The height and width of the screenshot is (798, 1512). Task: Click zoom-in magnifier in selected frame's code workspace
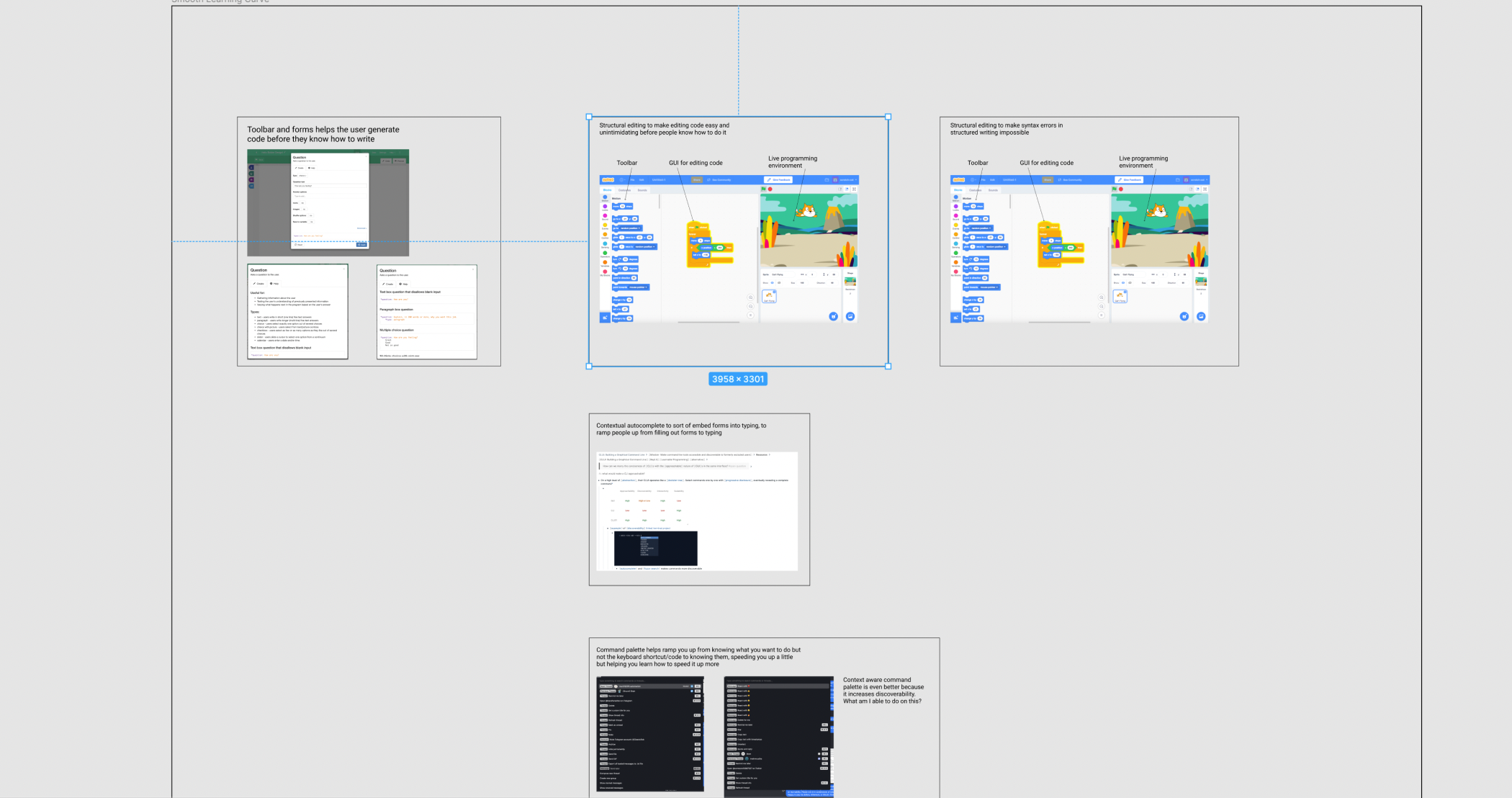tap(750, 297)
